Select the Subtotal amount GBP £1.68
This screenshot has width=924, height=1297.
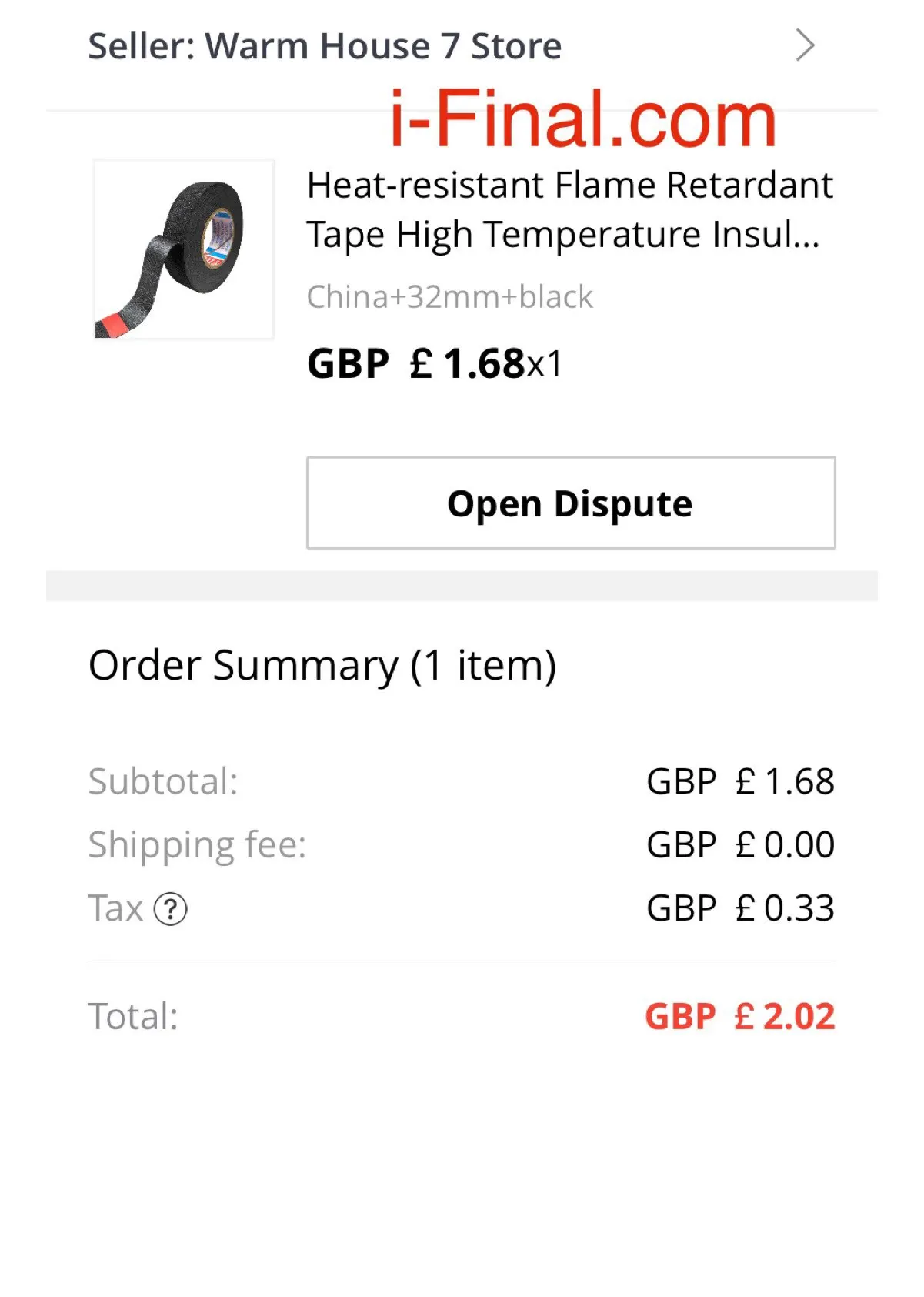[x=740, y=781]
